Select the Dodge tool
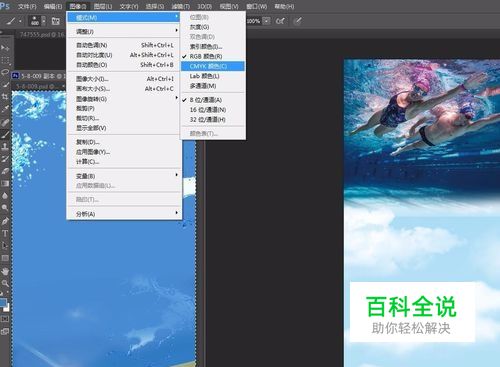This screenshot has width=500, height=367. pos(5,208)
